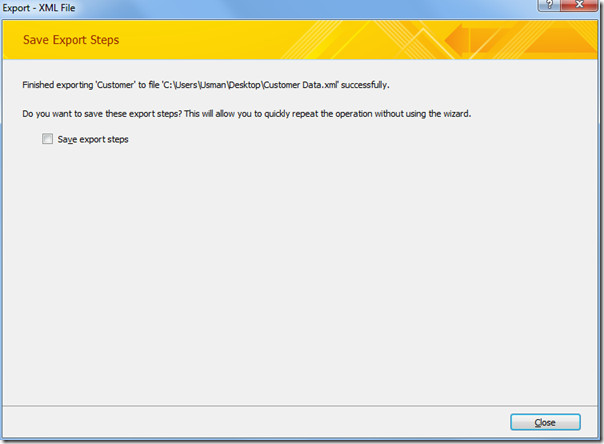Close the dialog with the X button
This screenshot has height=444, width=604.
point(579,5)
